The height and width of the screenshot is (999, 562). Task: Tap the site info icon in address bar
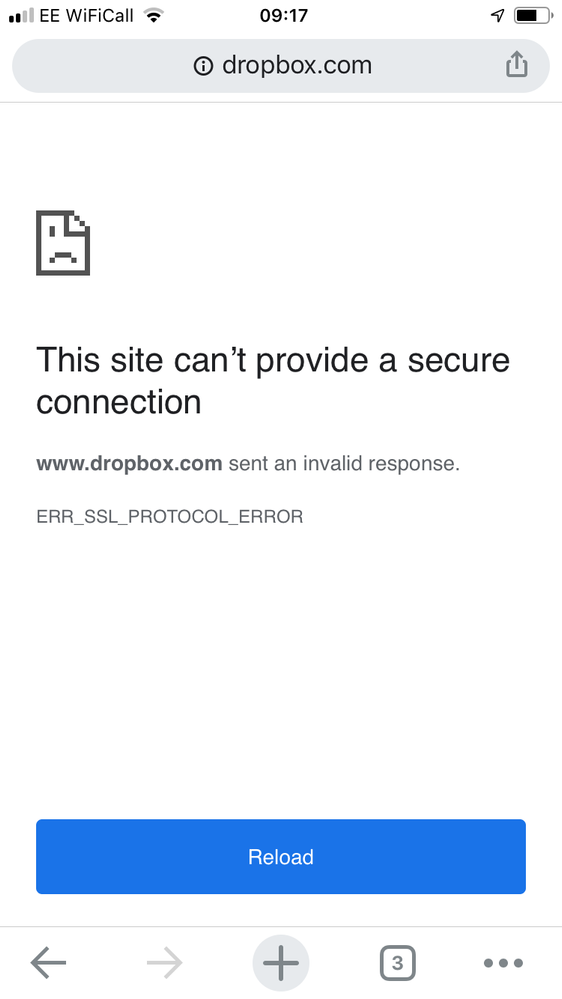point(203,66)
